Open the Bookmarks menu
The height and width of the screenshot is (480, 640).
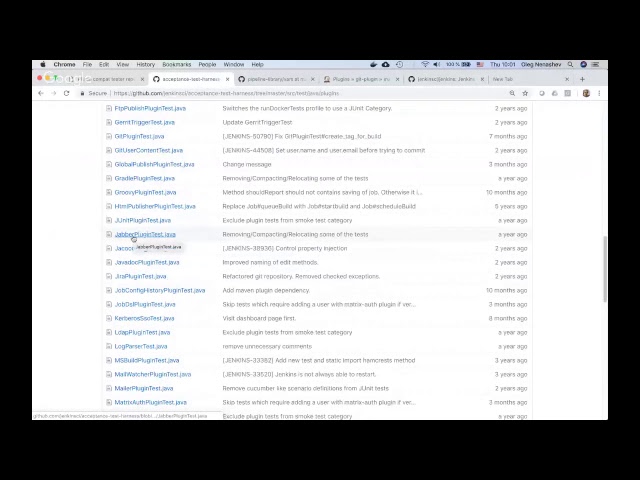[x=177, y=64]
